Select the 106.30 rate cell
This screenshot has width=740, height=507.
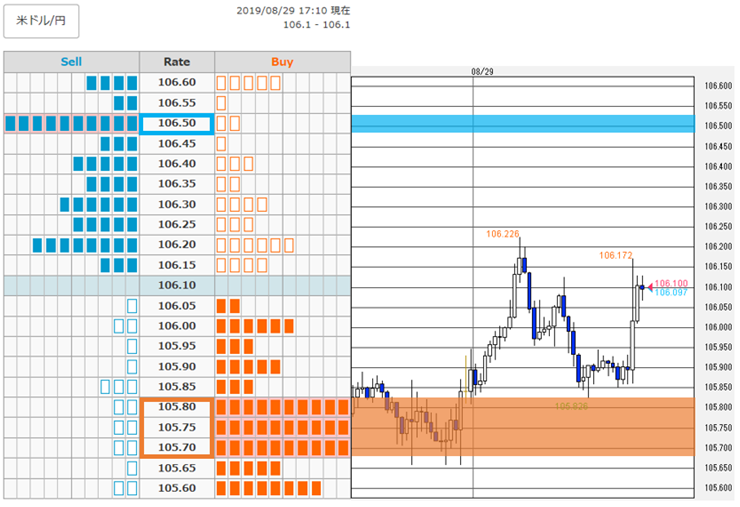coord(177,204)
